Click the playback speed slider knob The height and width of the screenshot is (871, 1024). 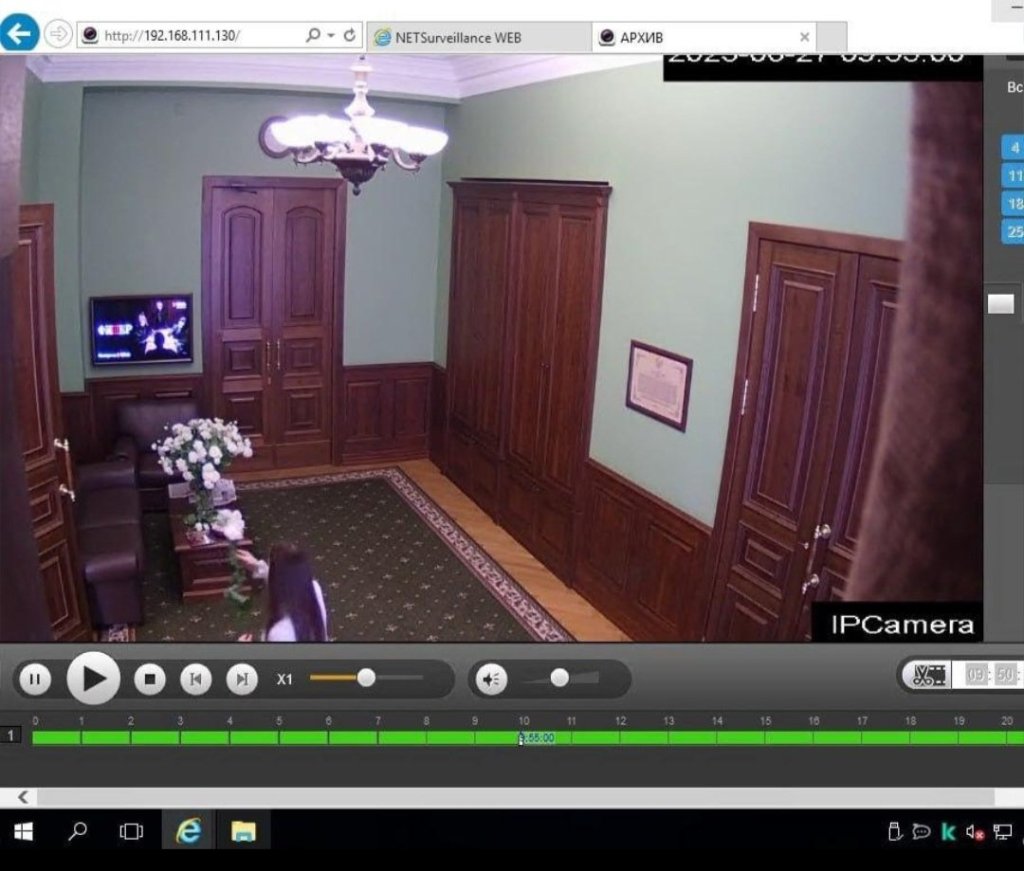tap(366, 678)
